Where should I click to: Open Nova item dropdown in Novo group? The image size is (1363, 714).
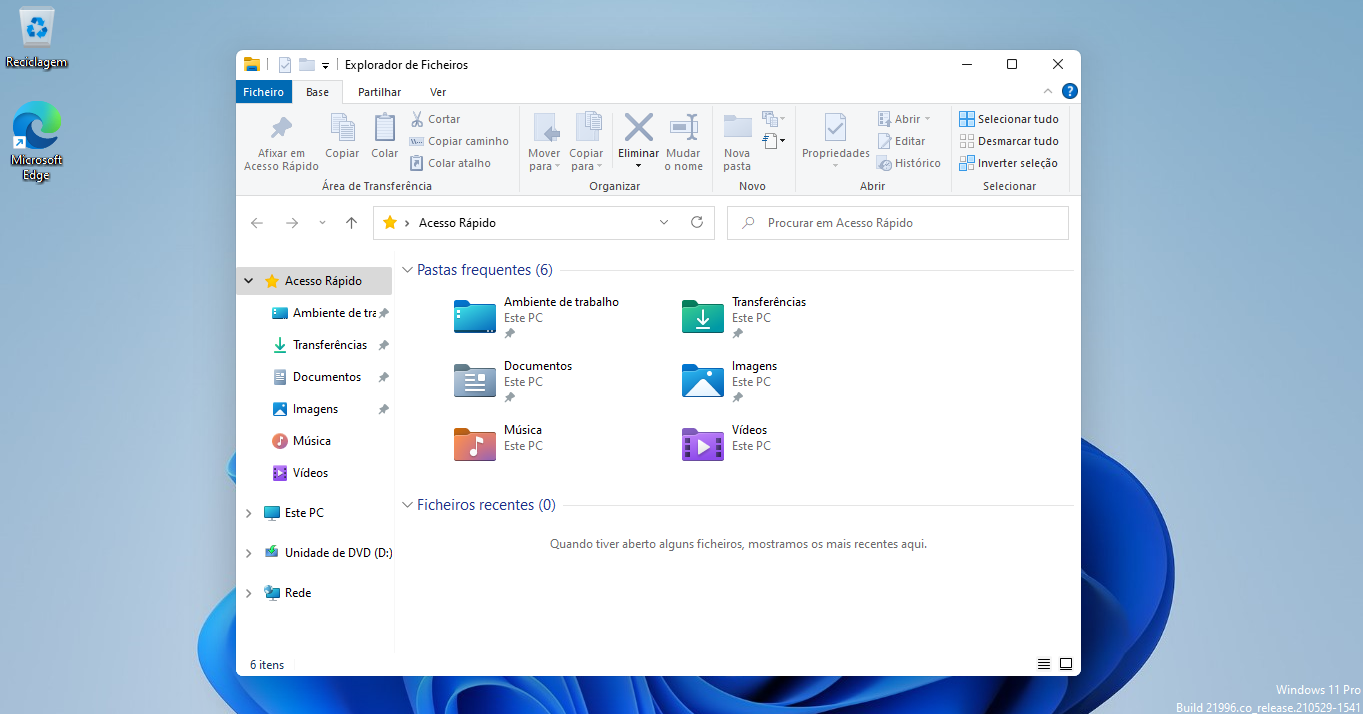pos(773,119)
